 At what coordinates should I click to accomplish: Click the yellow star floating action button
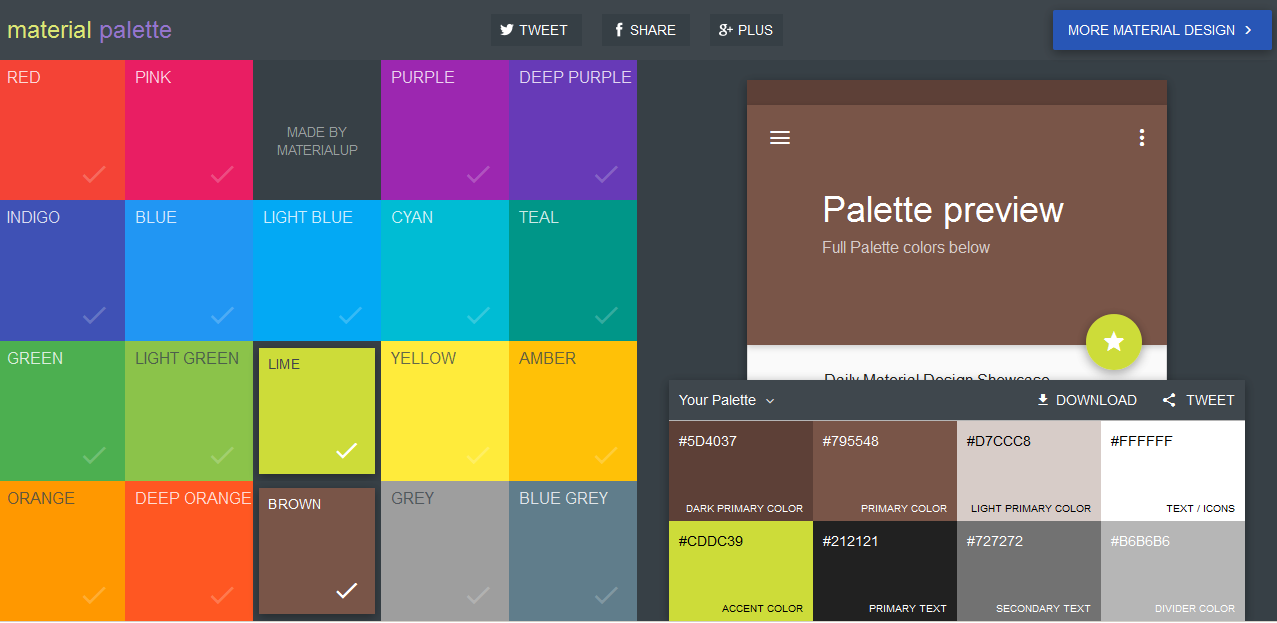(x=1113, y=342)
